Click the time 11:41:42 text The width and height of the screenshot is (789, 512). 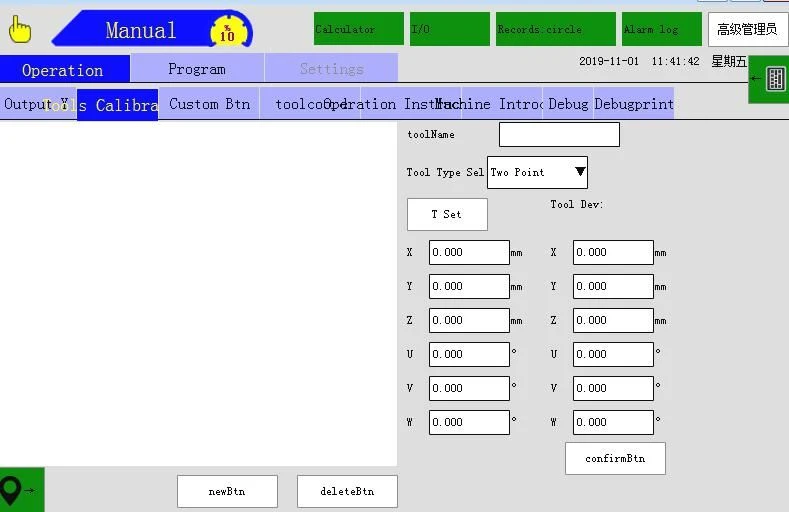click(x=675, y=61)
